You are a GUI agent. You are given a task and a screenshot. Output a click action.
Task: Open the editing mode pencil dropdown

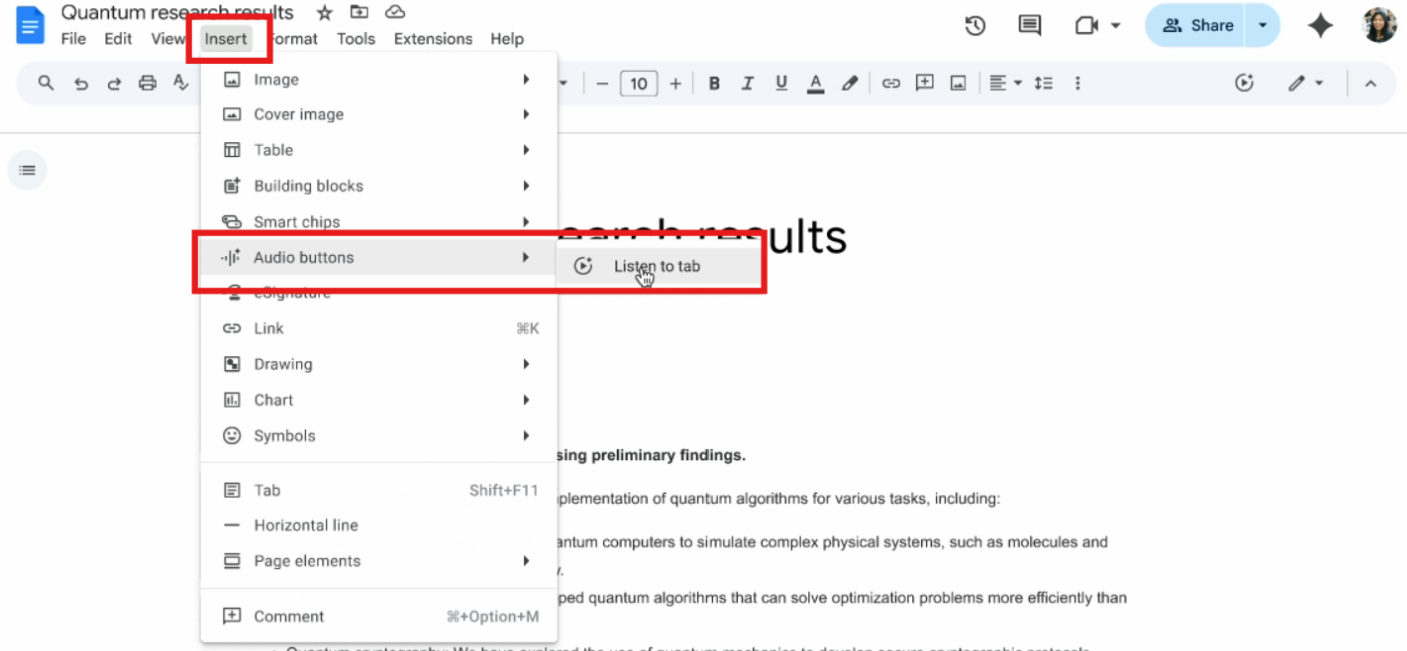click(x=1305, y=84)
